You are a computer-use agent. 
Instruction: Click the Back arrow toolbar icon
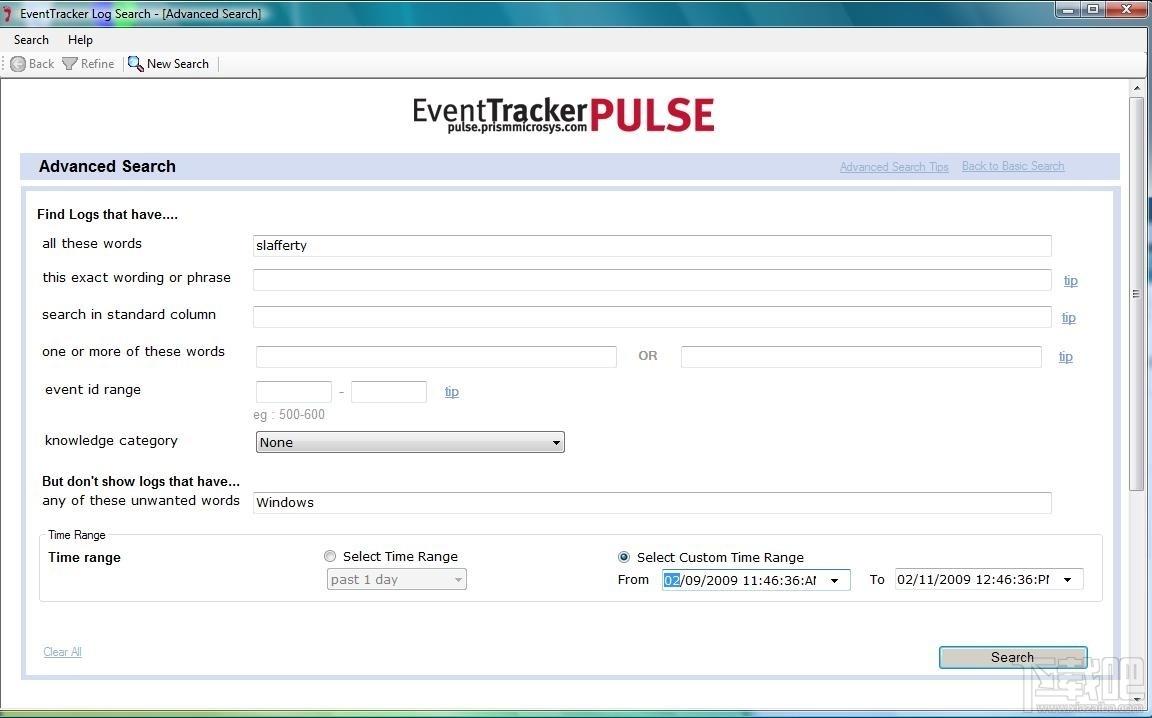pyautogui.click(x=18, y=64)
